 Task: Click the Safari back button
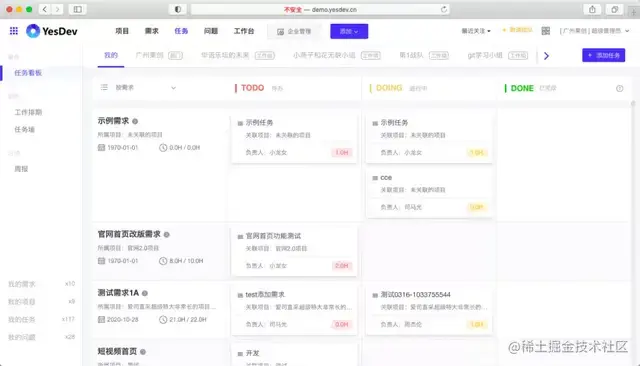45,9
